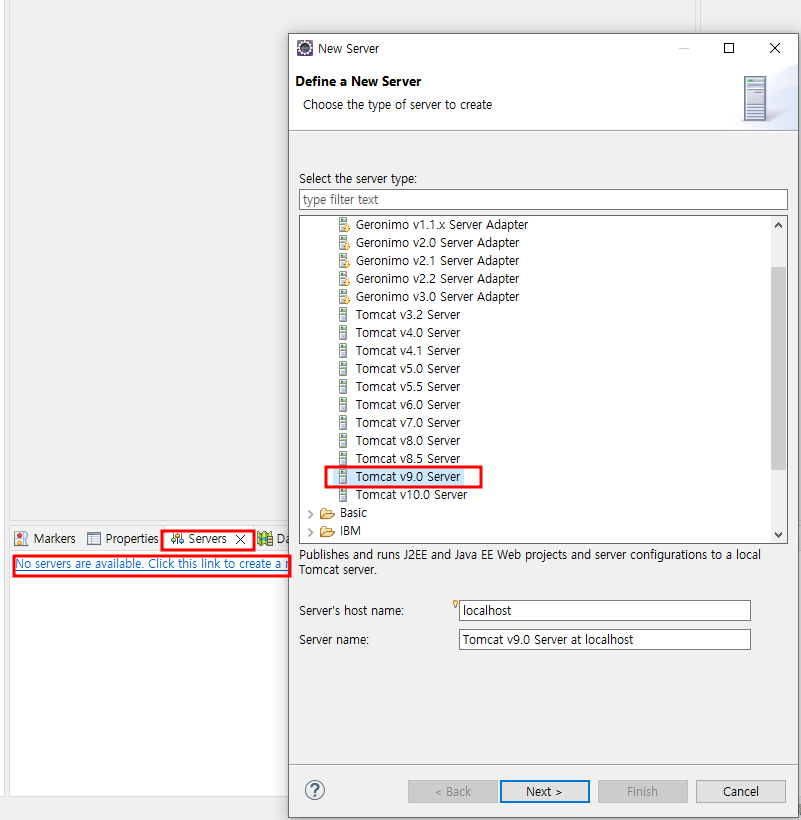Focus the type filter text field
The image size is (801, 820).
(x=543, y=199)
